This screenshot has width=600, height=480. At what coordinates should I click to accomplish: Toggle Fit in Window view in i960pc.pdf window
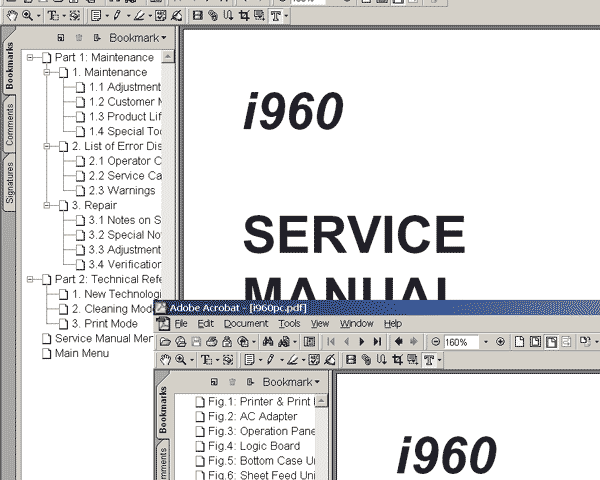coord(535,341)
